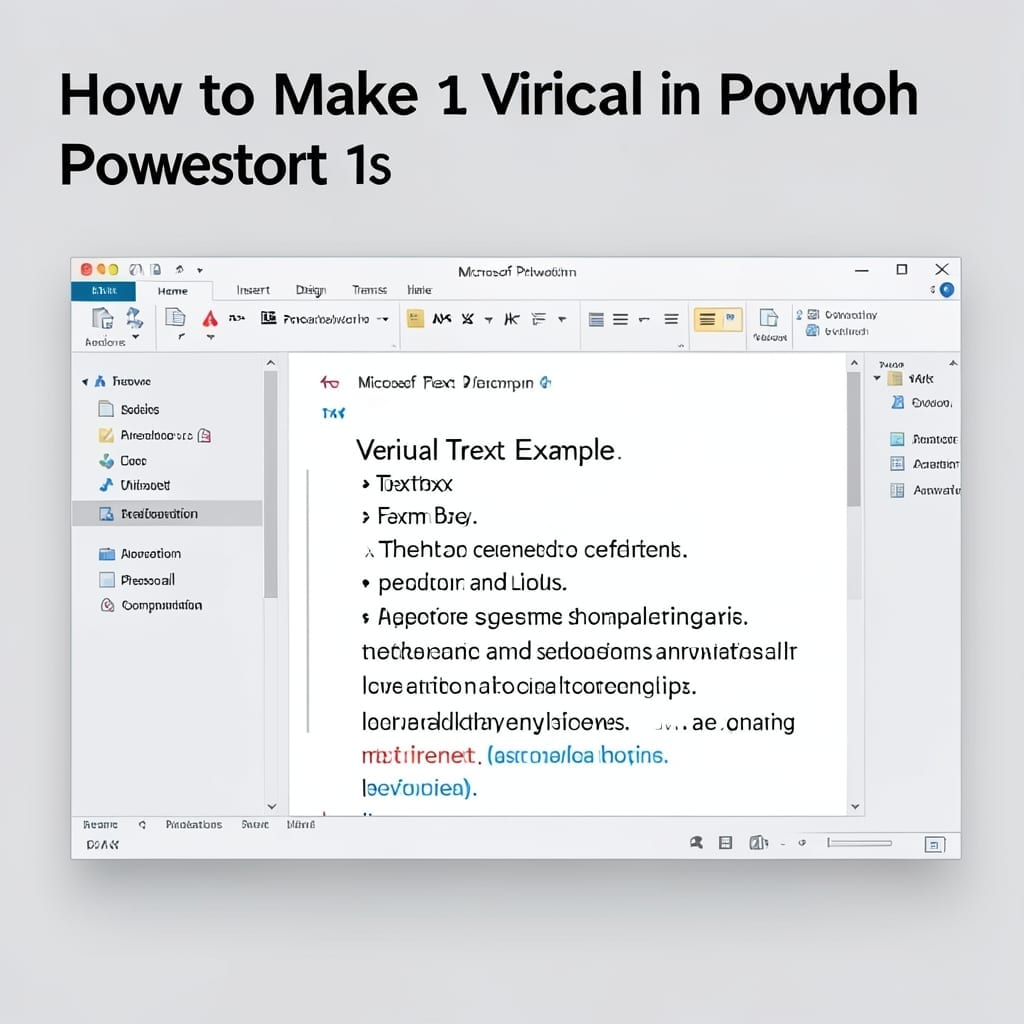Open the blue File tab

[x=103, y=291]
